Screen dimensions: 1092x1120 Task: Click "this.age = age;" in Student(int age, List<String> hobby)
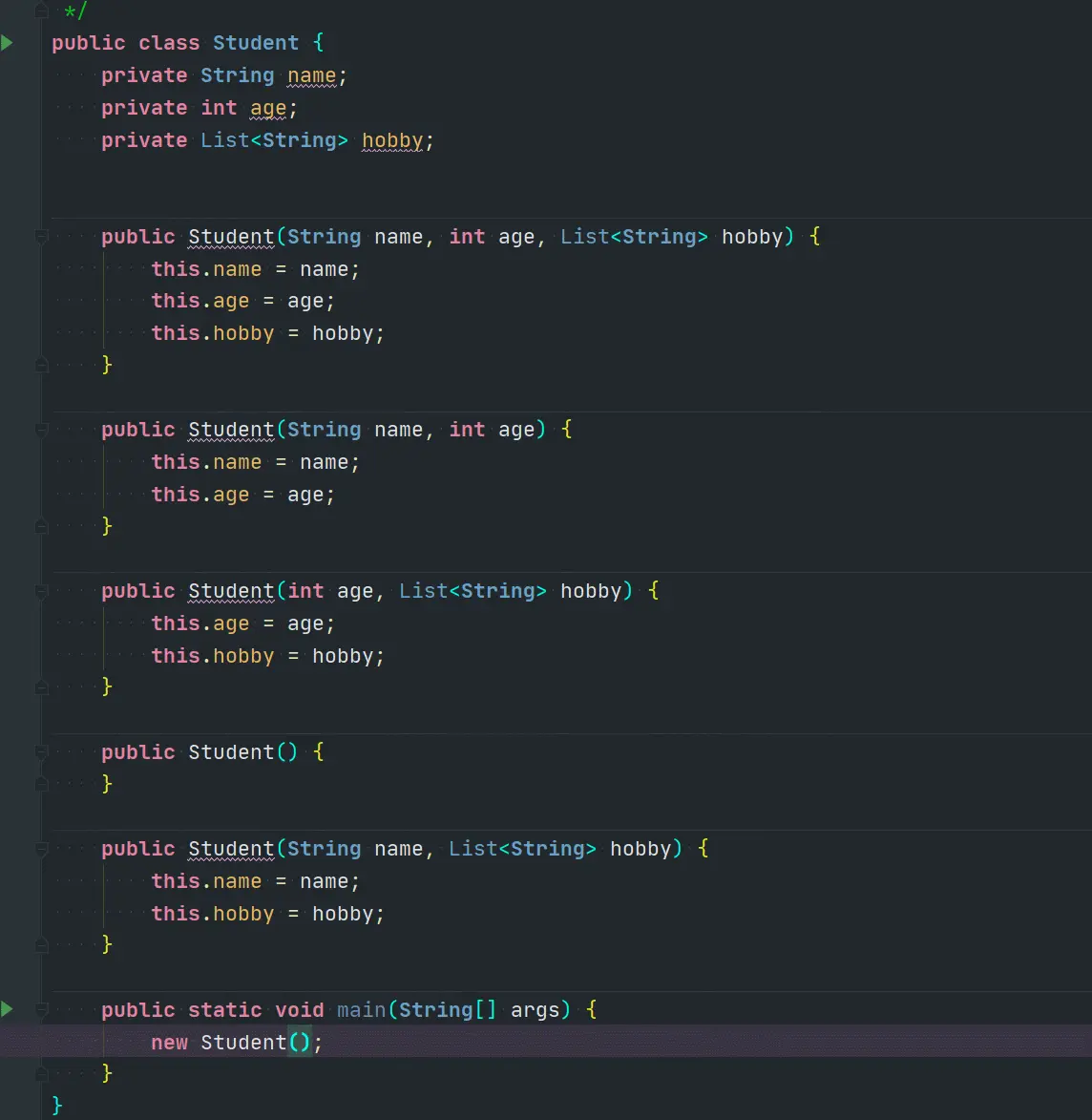(x=242, y=623)
